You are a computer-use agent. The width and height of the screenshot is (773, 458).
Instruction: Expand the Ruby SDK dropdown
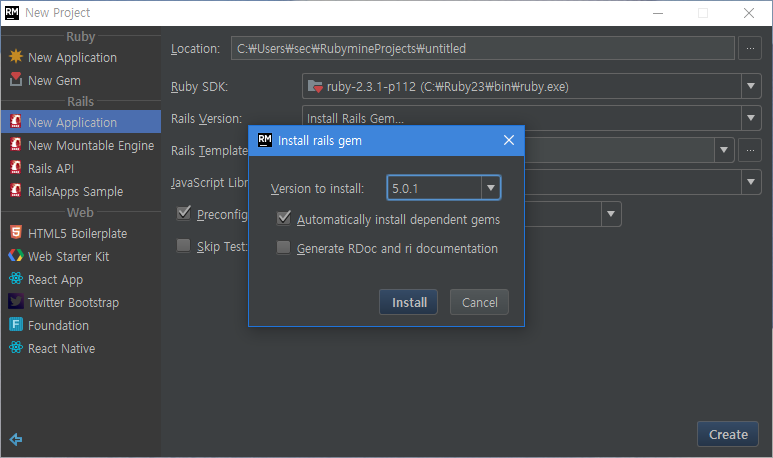[x=751, y=86]
